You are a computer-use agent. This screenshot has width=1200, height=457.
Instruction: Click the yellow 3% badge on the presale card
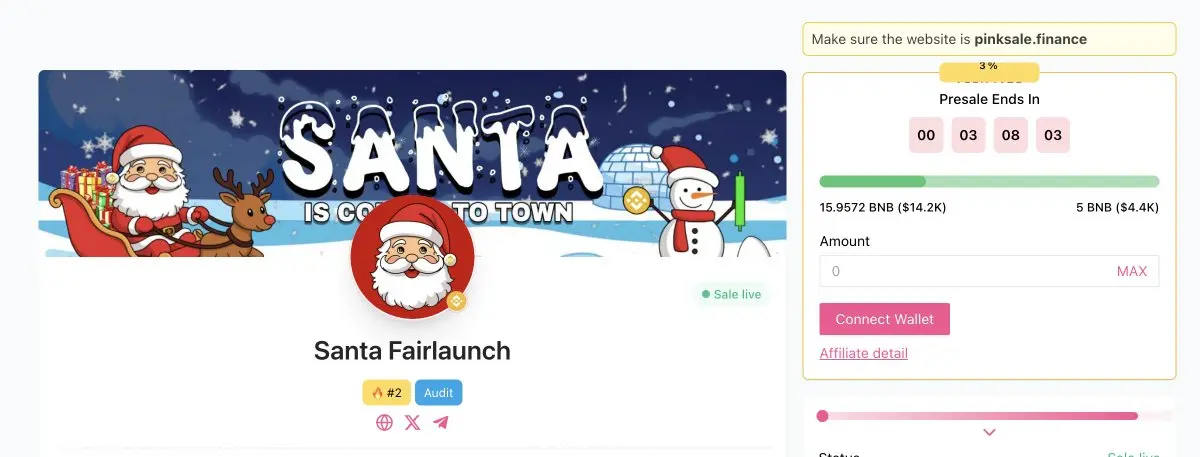[989, 72]
